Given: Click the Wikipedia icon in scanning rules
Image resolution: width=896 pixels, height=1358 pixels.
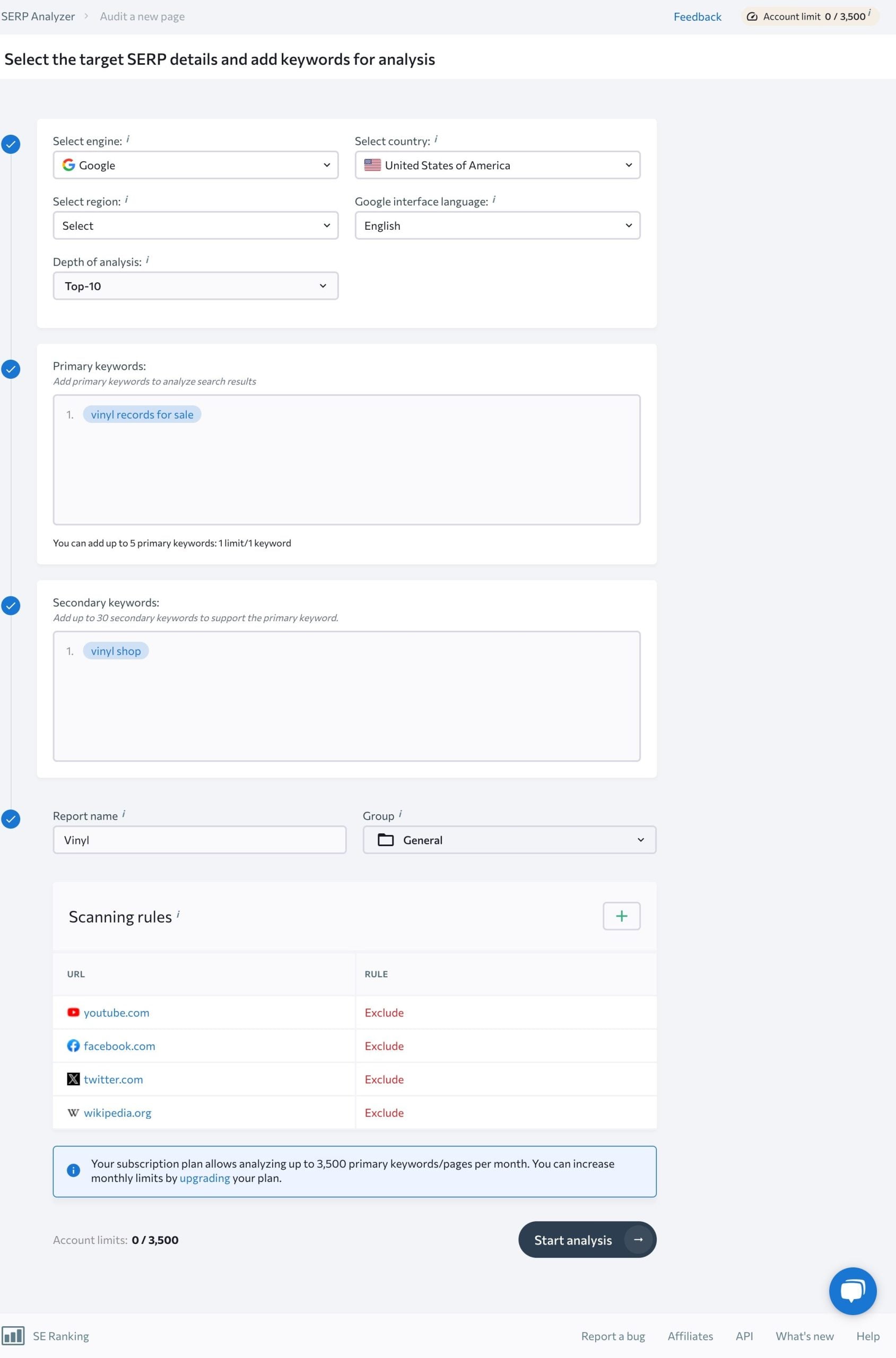Looking at the screenshot, I should click(x=73, y=1112).
